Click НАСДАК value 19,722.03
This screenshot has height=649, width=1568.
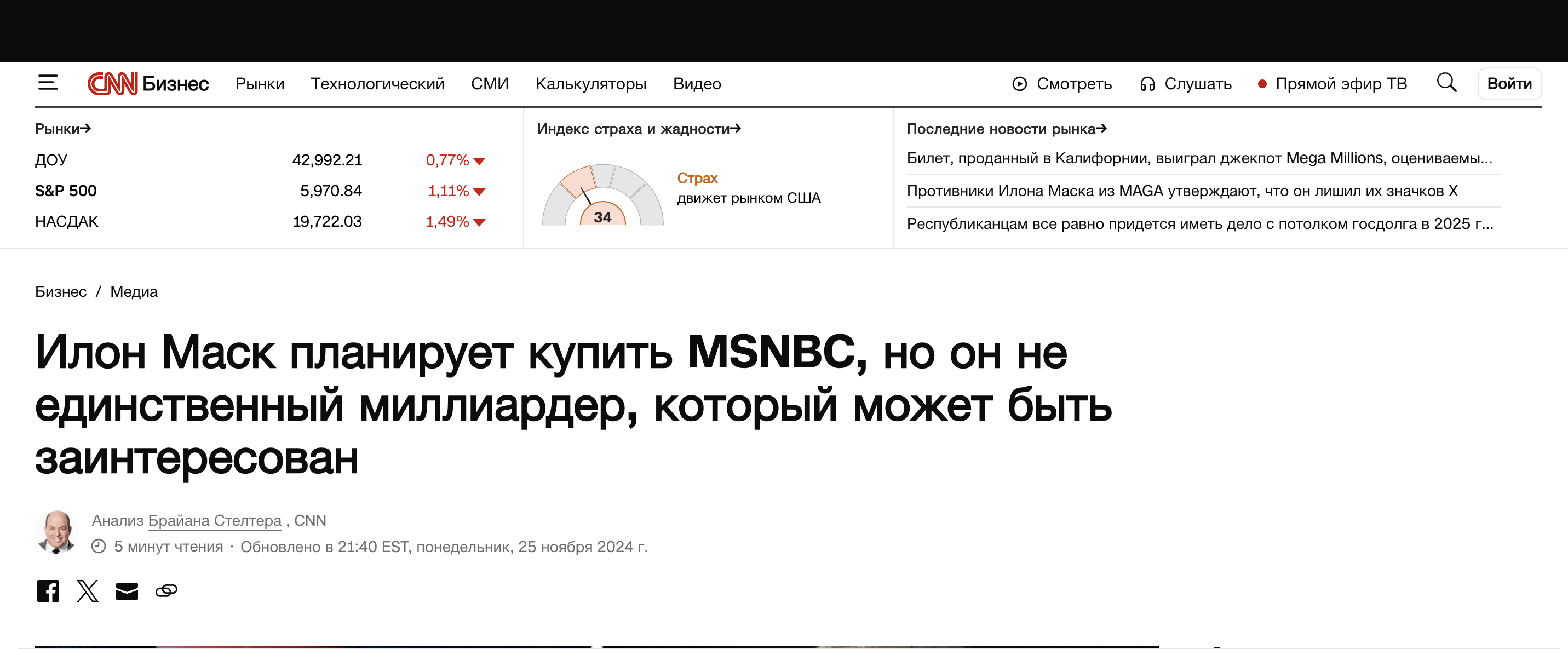(x=328, y=222)
